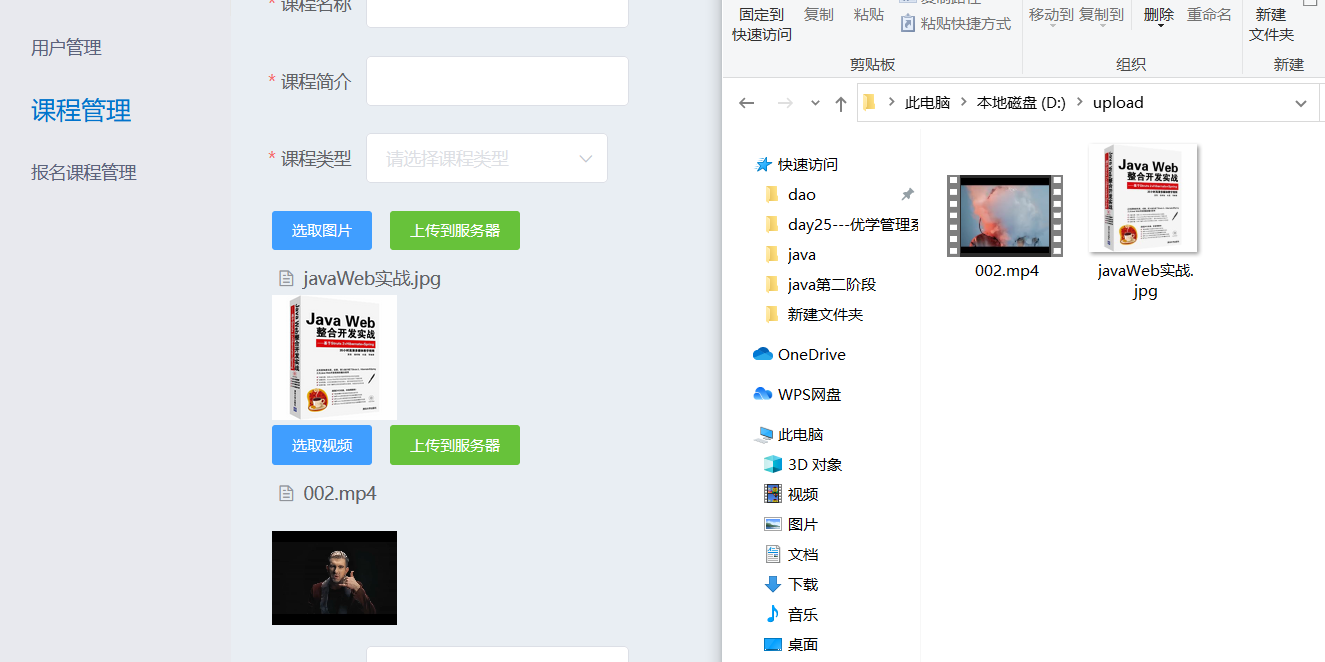Click Explorer's forward arrow

point(785,103)
